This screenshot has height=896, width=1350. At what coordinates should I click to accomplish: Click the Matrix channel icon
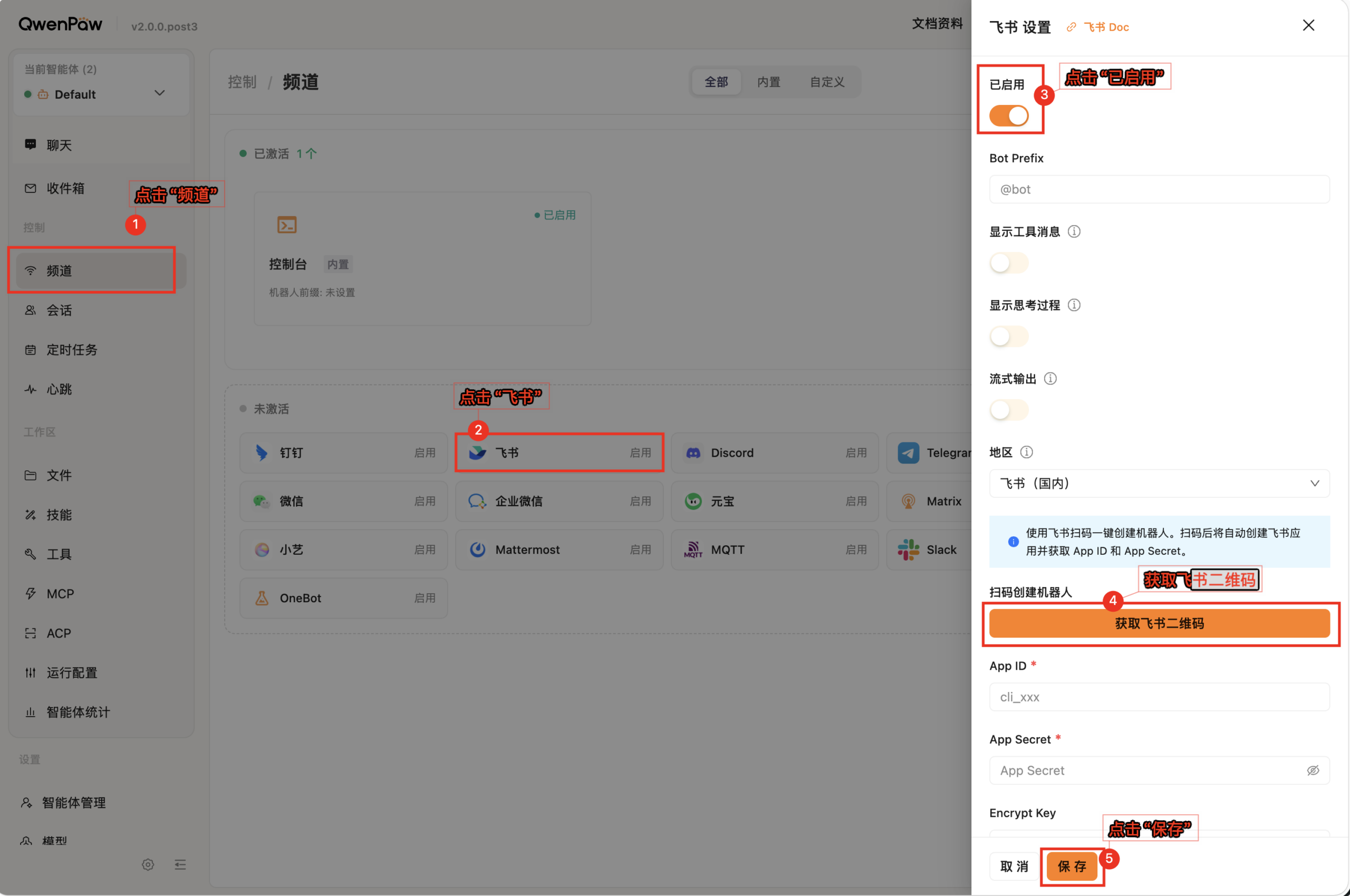pos(909,502)
